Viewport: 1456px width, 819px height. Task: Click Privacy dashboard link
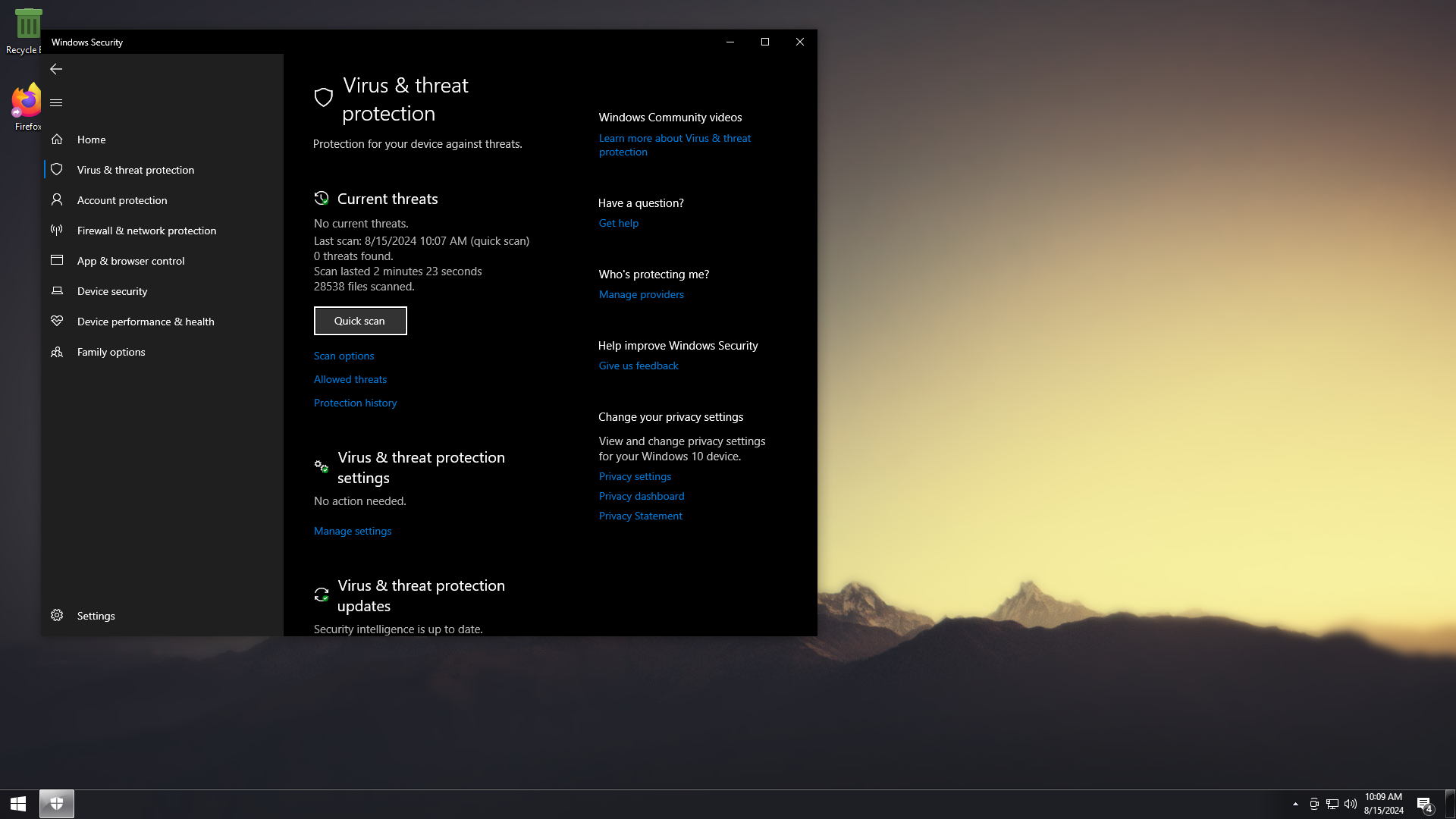pyautogui.click(x=641, y=496)
